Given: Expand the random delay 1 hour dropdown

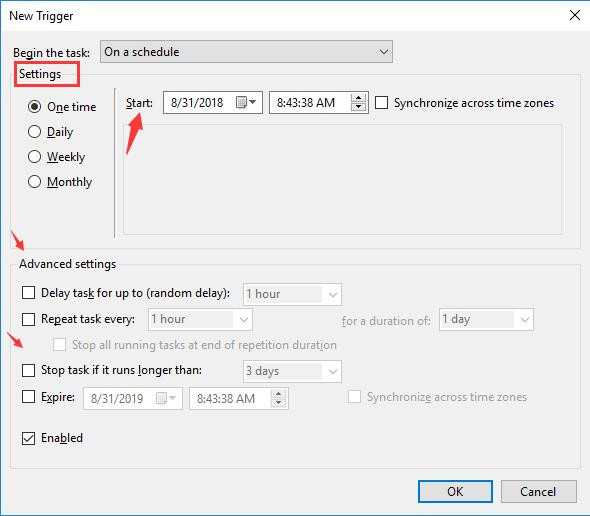Looking at the screenshot, I should [x=292, y=294].
